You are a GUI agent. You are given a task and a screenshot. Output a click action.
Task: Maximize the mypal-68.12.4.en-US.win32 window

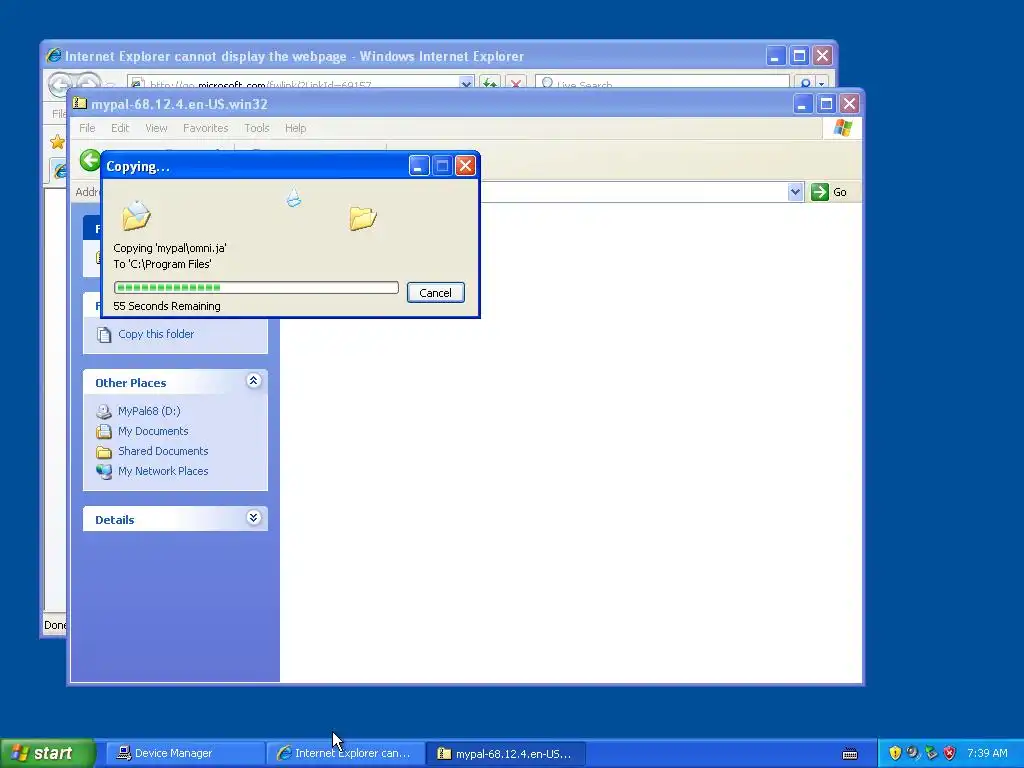826,103
